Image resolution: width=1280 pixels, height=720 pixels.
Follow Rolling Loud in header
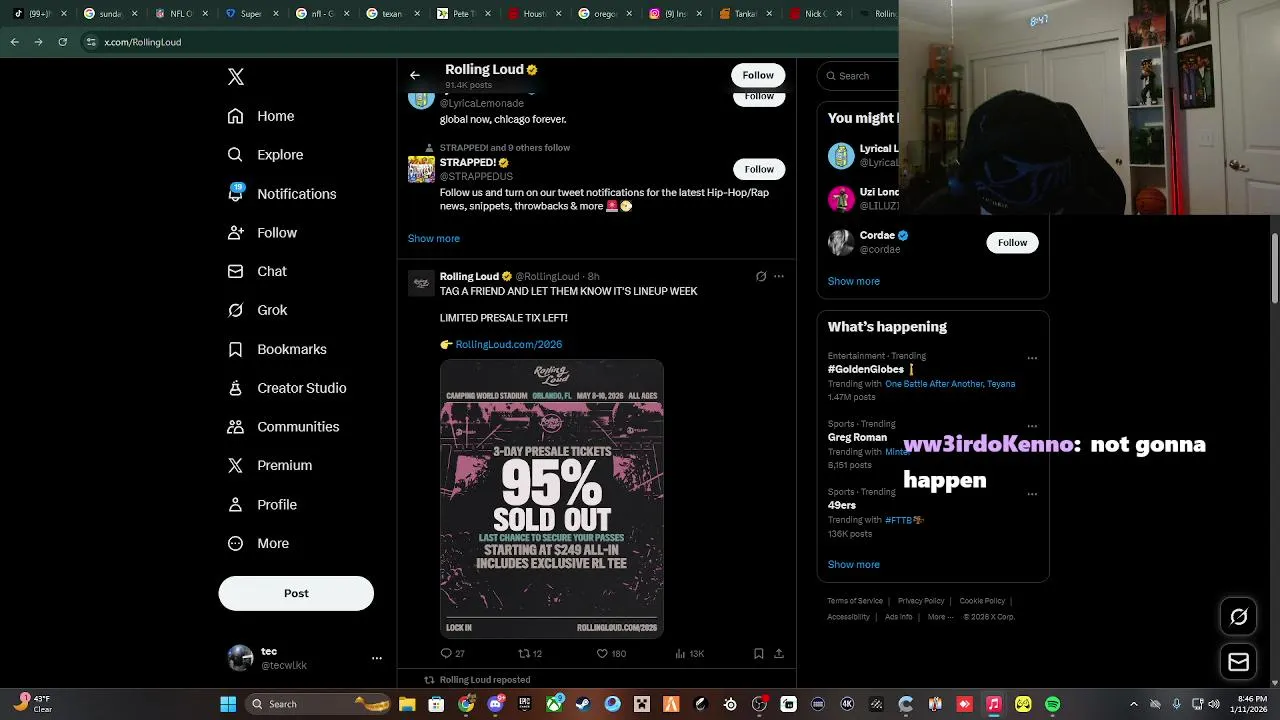758,75
